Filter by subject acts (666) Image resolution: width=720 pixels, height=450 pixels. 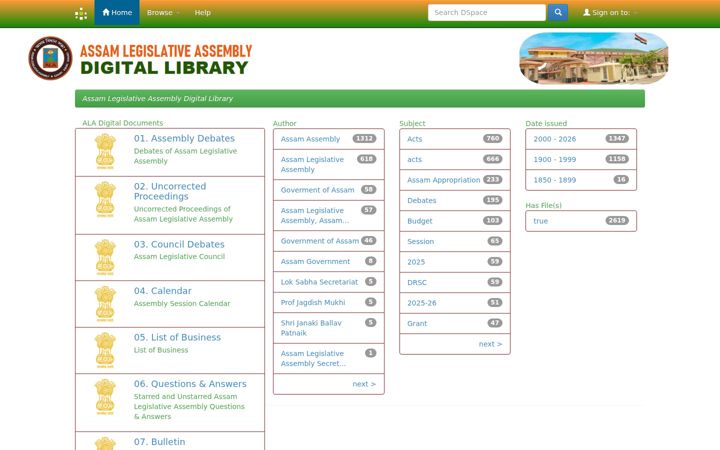point(414,159)
